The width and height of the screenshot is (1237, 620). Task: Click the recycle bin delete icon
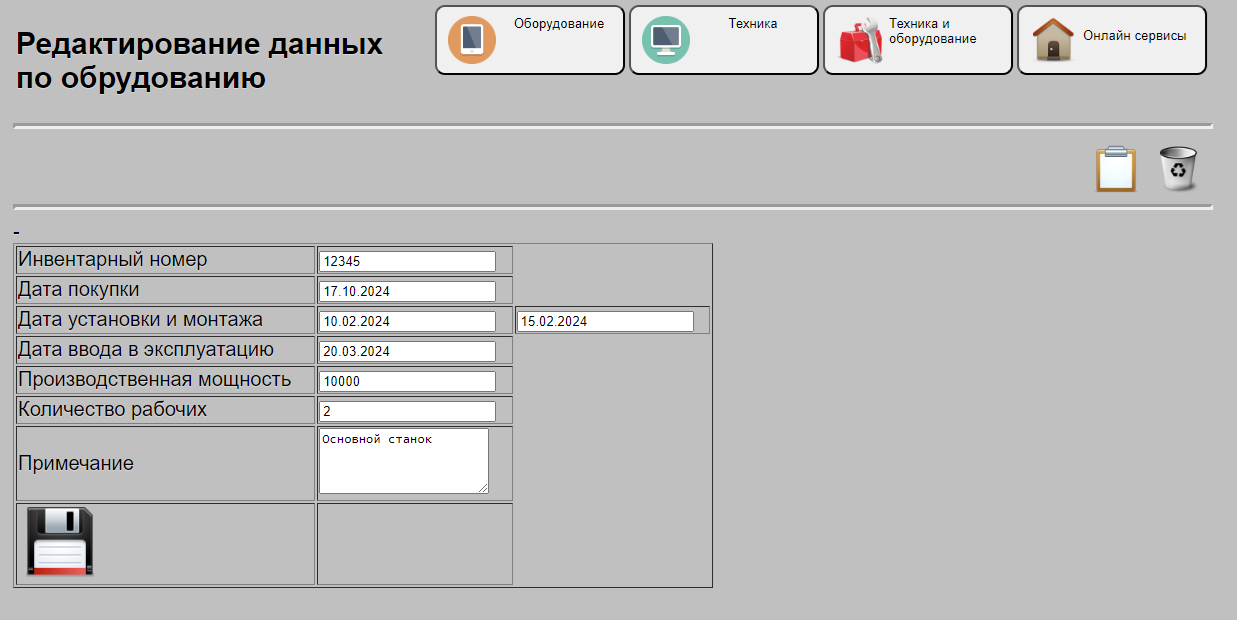(1178, 169)
